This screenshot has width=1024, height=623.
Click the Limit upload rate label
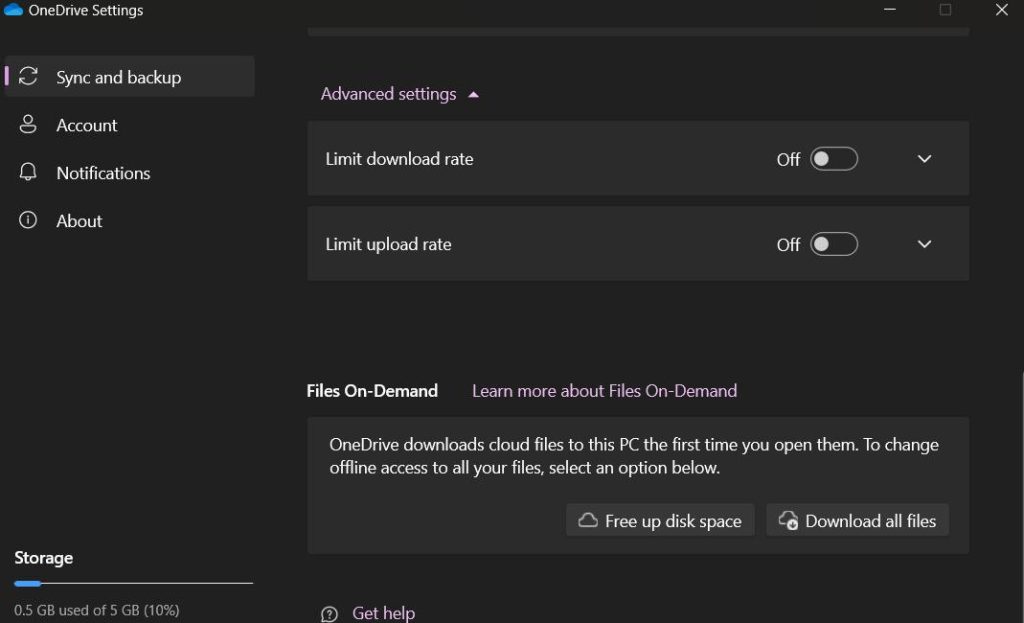[x=388, y=244]
